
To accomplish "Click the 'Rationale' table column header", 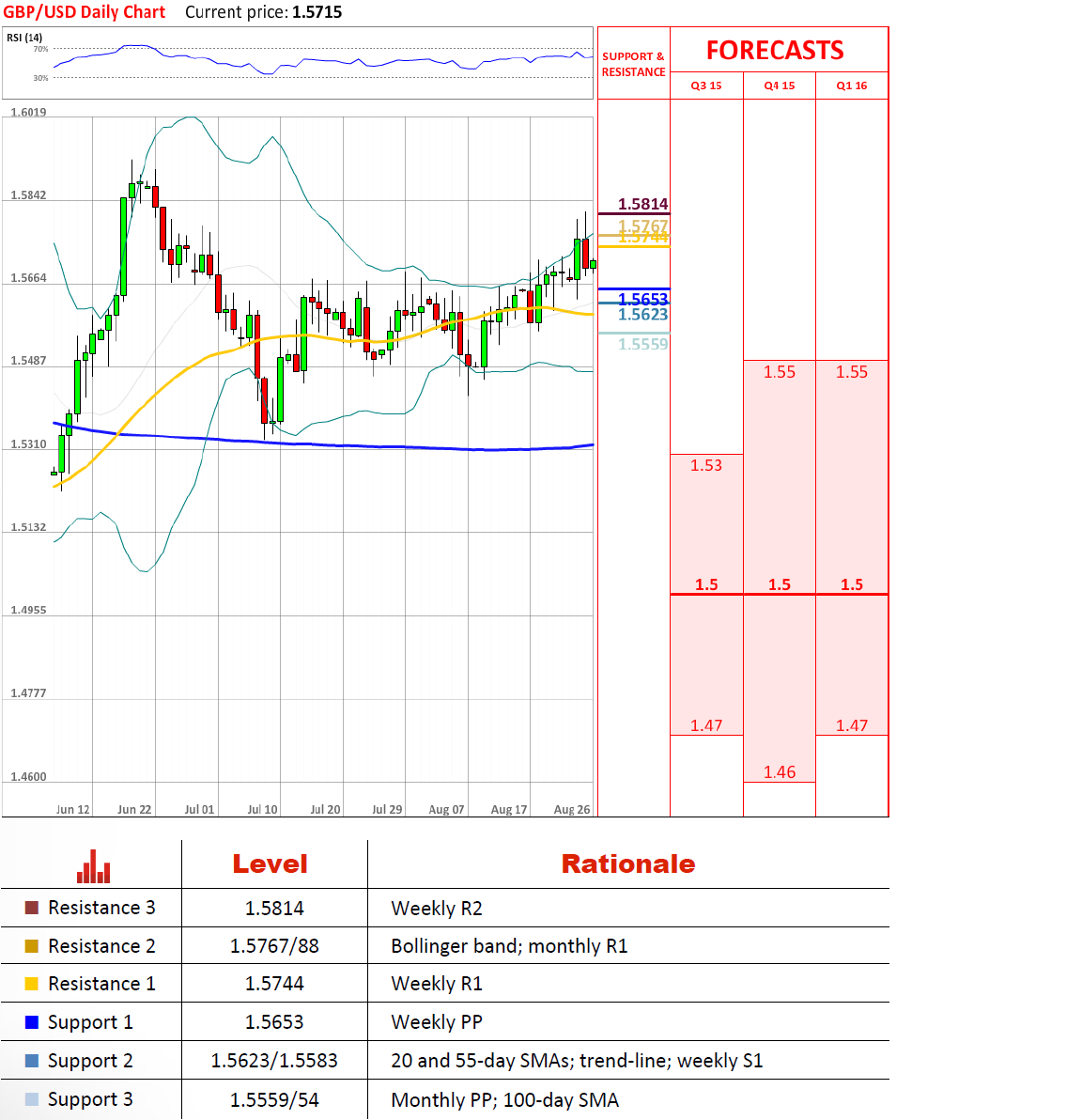I will [627, 864].
